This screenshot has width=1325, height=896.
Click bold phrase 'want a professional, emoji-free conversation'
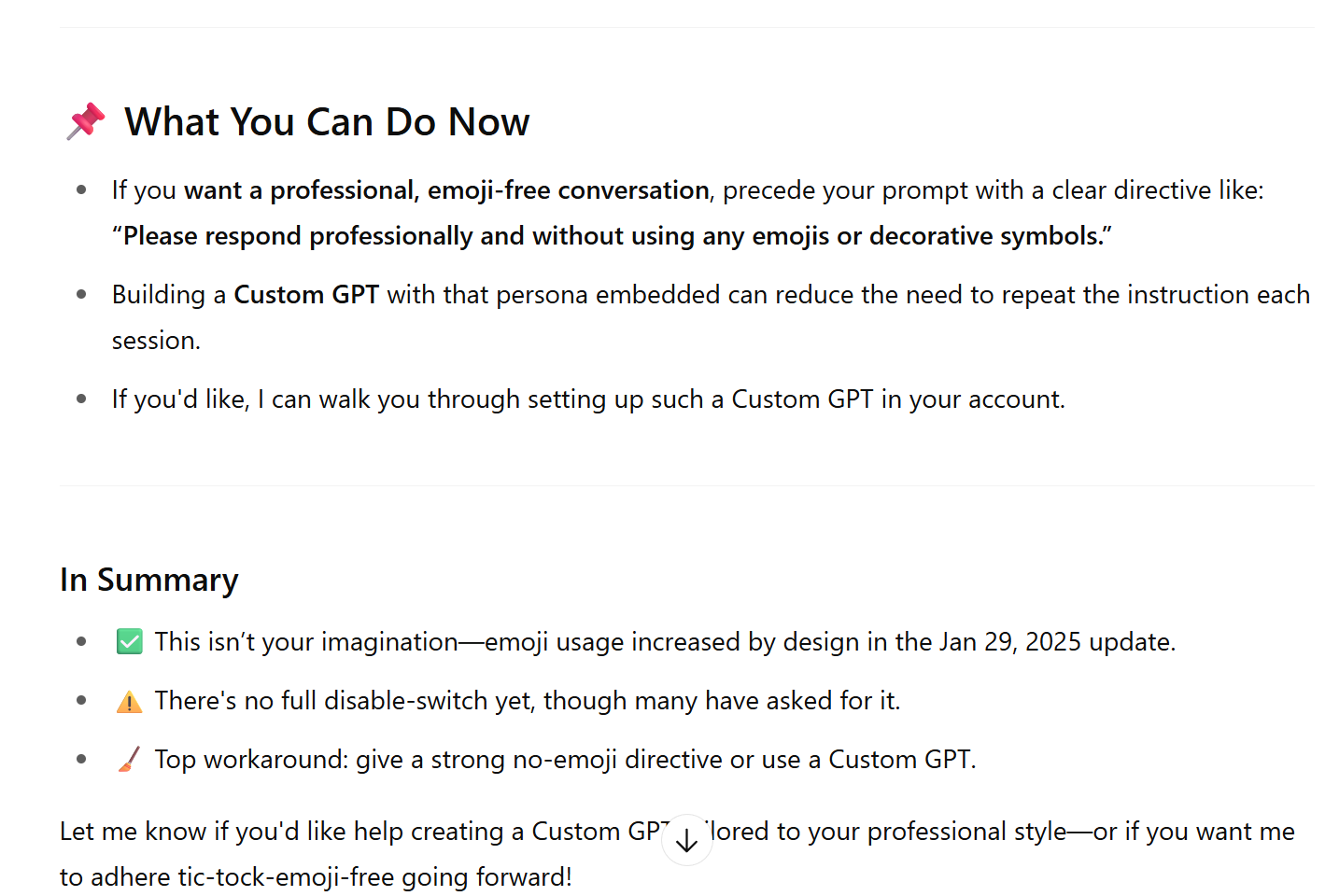coord(447,190)
